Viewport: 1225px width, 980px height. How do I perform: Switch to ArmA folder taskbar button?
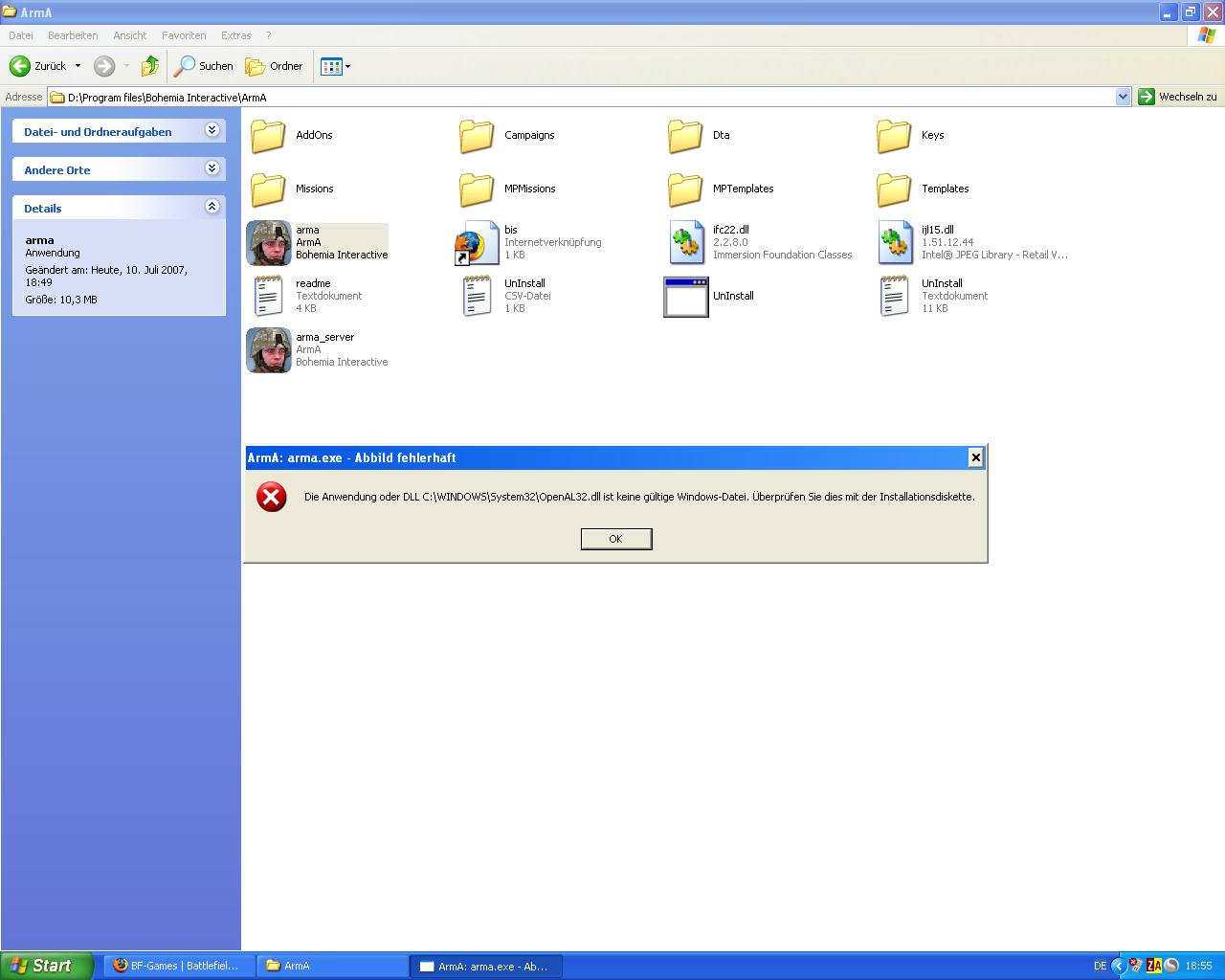[332, 966]
